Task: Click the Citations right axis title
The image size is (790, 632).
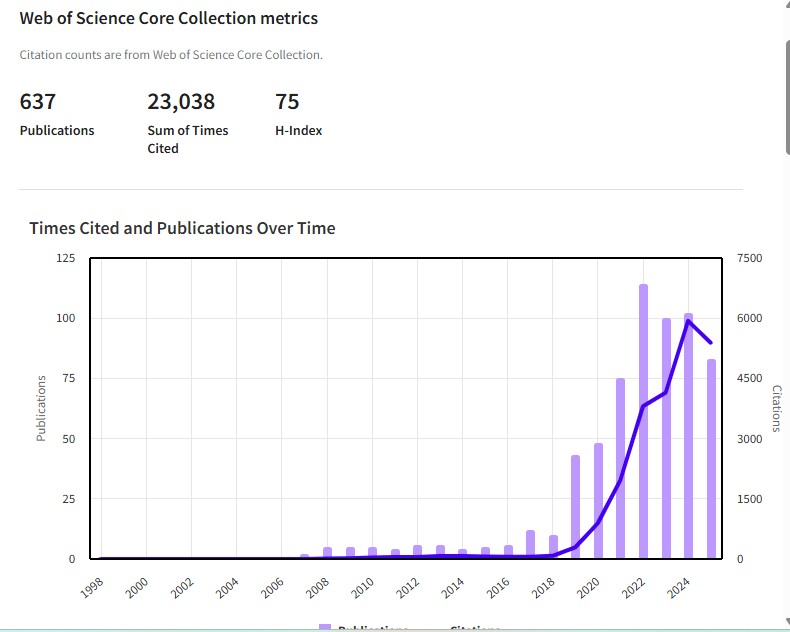Action: (776, 408)
